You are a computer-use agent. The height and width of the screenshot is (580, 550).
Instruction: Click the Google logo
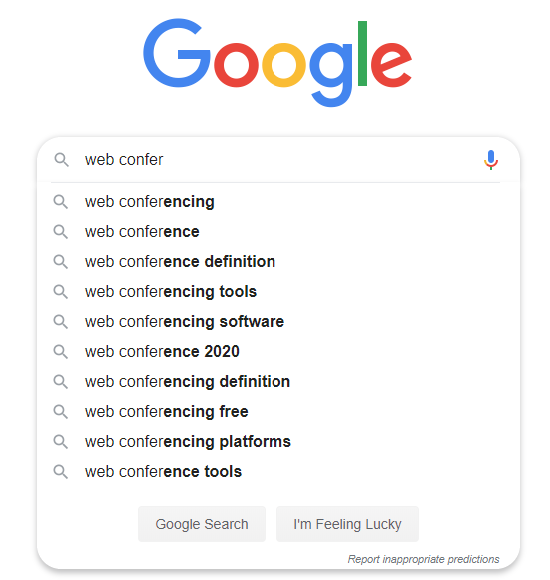(277, 63)
